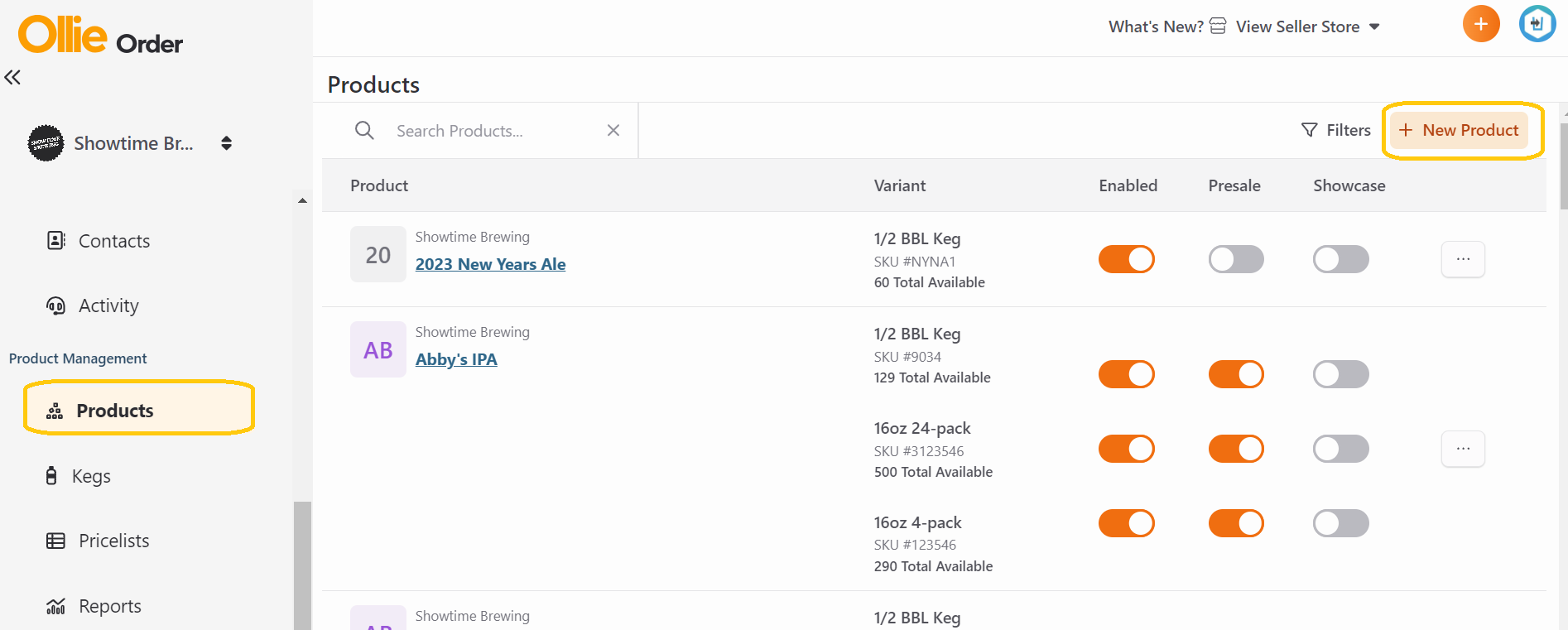Click the orange plus circle button
This screenshot has width=1568, height=630.
[1481, 24]
